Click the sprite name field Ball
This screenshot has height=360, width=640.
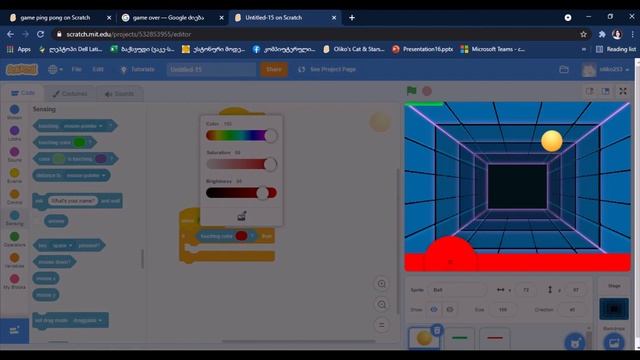[x=457, y=290]
